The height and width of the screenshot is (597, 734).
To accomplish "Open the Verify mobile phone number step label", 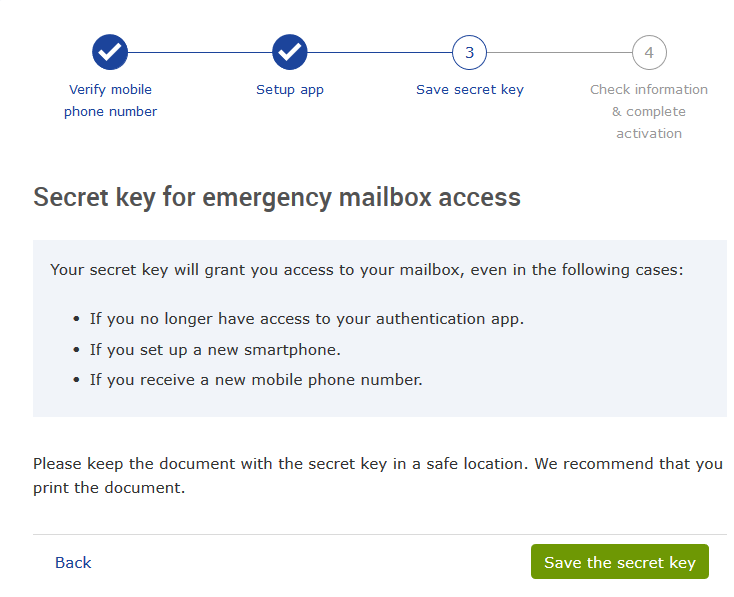I will point(110,100).
